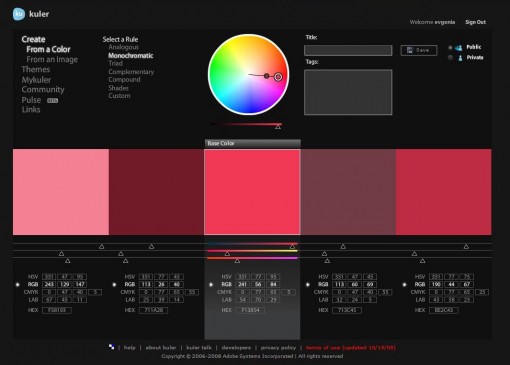
Task: Click the kuler logo icon
Action: (19, 14)
